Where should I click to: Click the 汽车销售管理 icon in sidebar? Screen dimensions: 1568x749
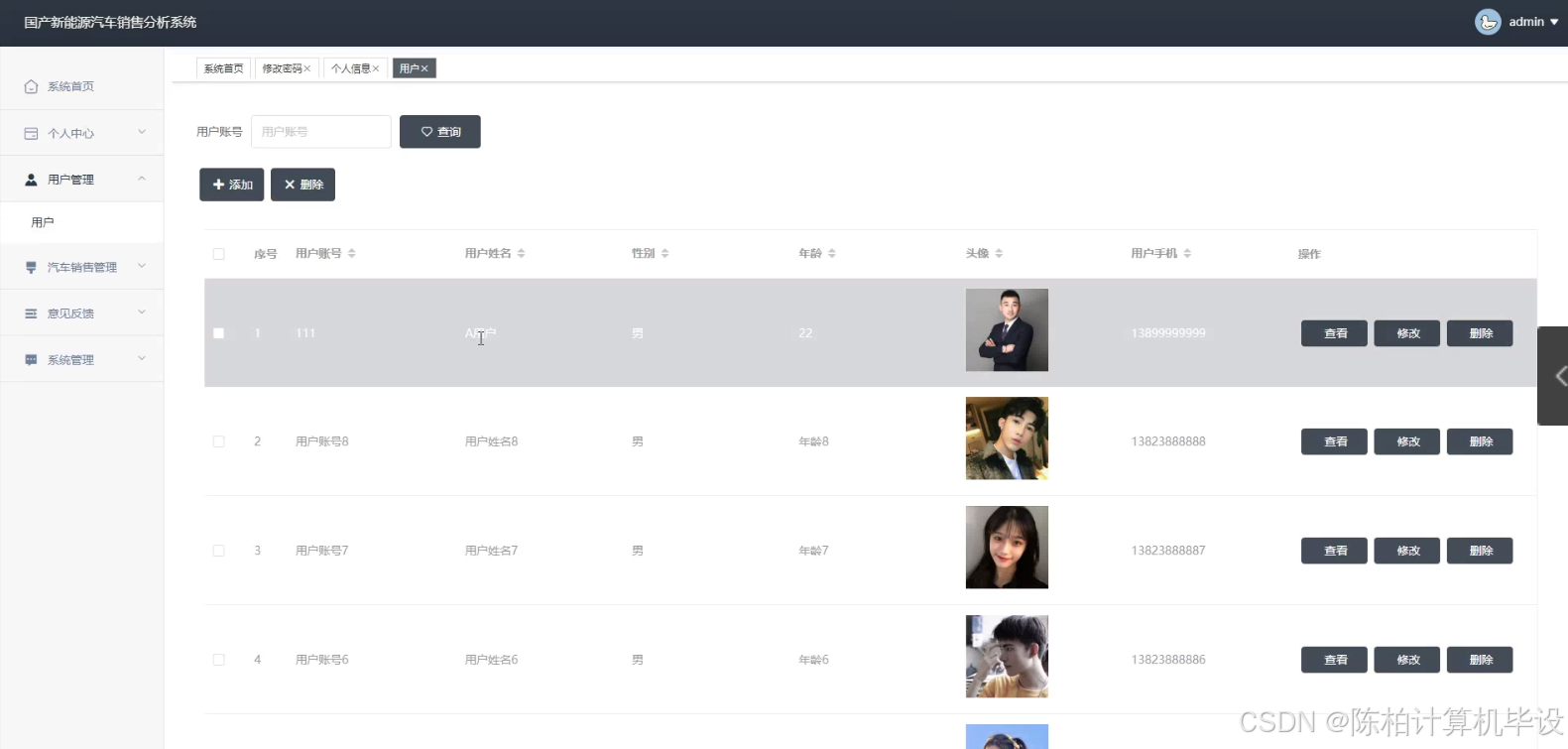coord(31,267)
